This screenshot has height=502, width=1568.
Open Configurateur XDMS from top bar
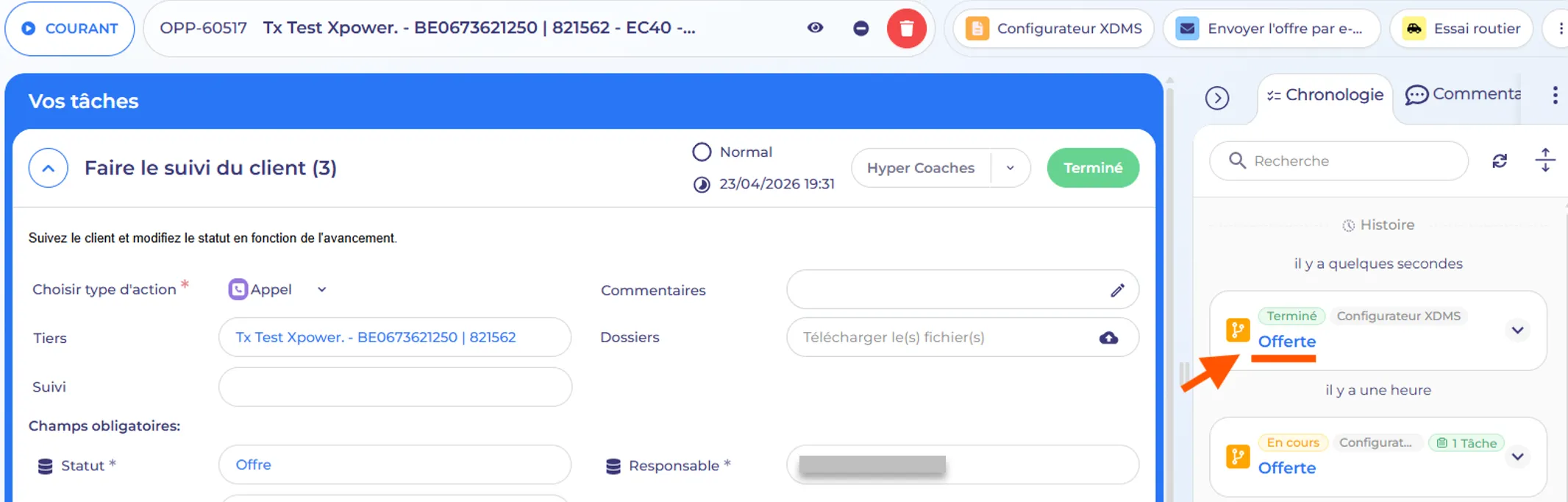(x=1053, y=29)
